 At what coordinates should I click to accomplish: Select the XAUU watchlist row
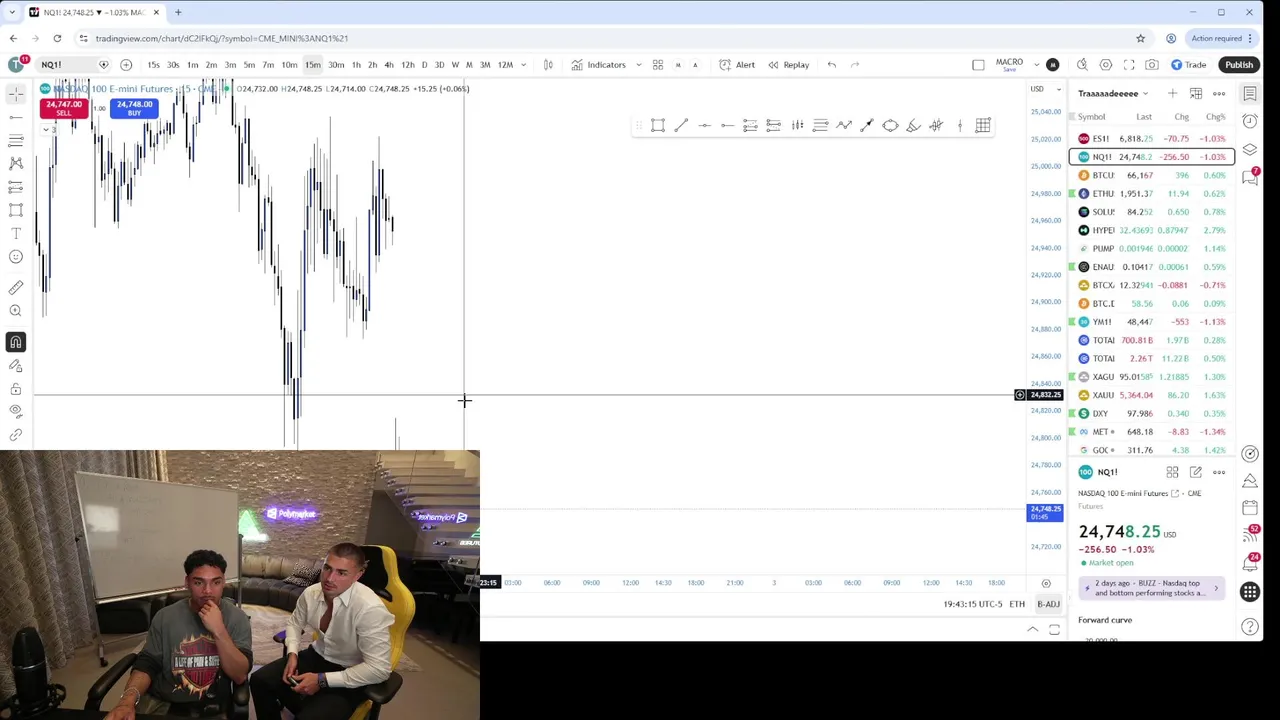pos(1152,395)
